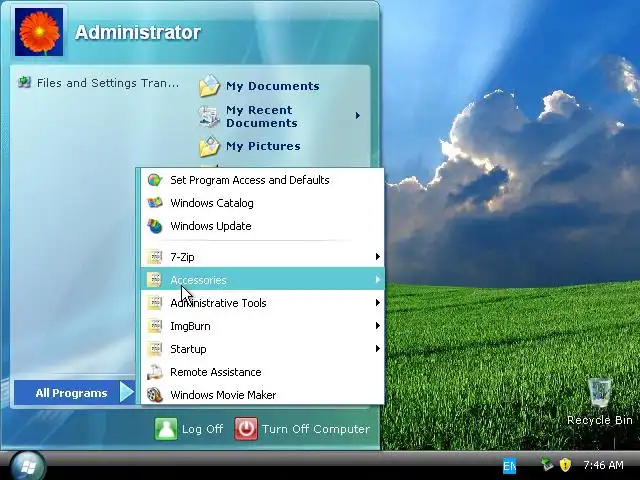The height and width of the screenshot is (480, 640).
Task: Open My Pictures via its label
Action: (x=263, y=146)
